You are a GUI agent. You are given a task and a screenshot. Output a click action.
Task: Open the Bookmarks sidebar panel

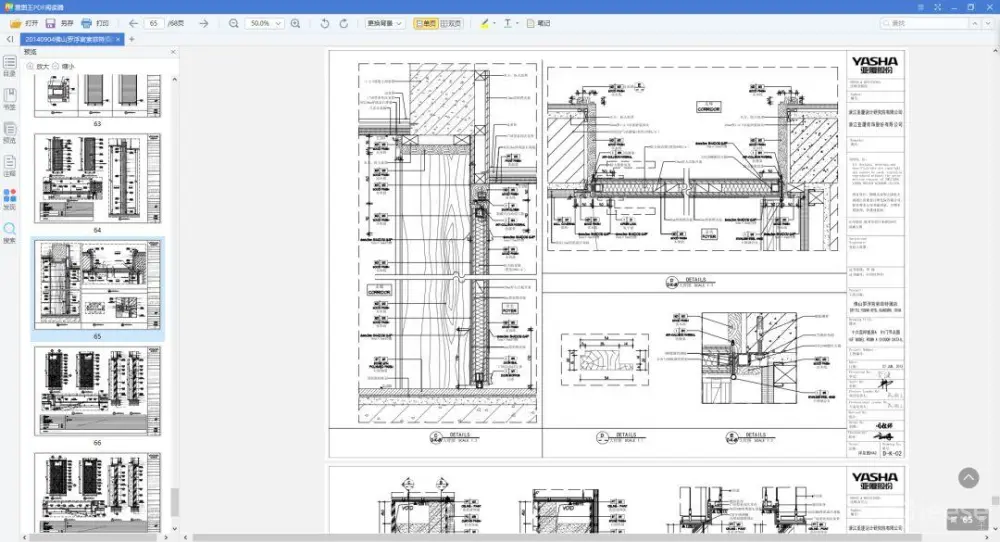tap(9, 96)
